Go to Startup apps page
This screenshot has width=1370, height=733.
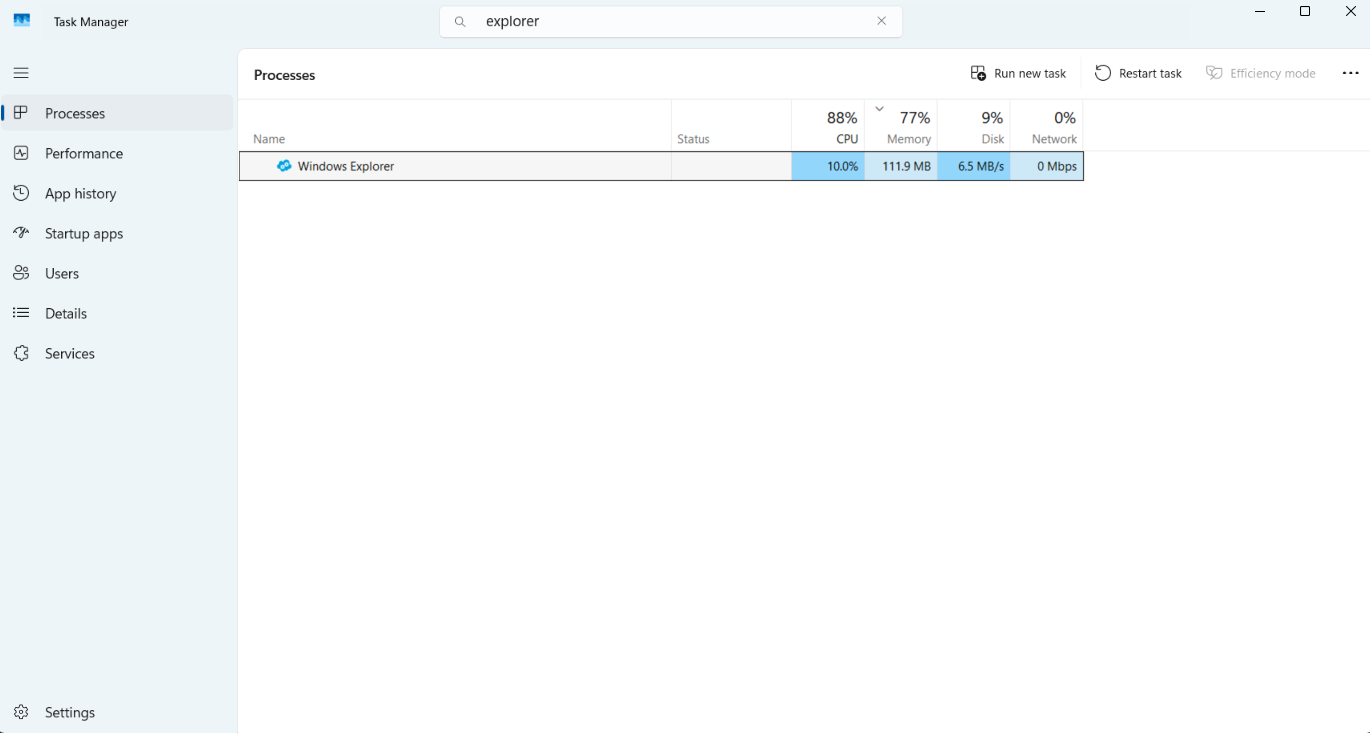coord(118,233)
